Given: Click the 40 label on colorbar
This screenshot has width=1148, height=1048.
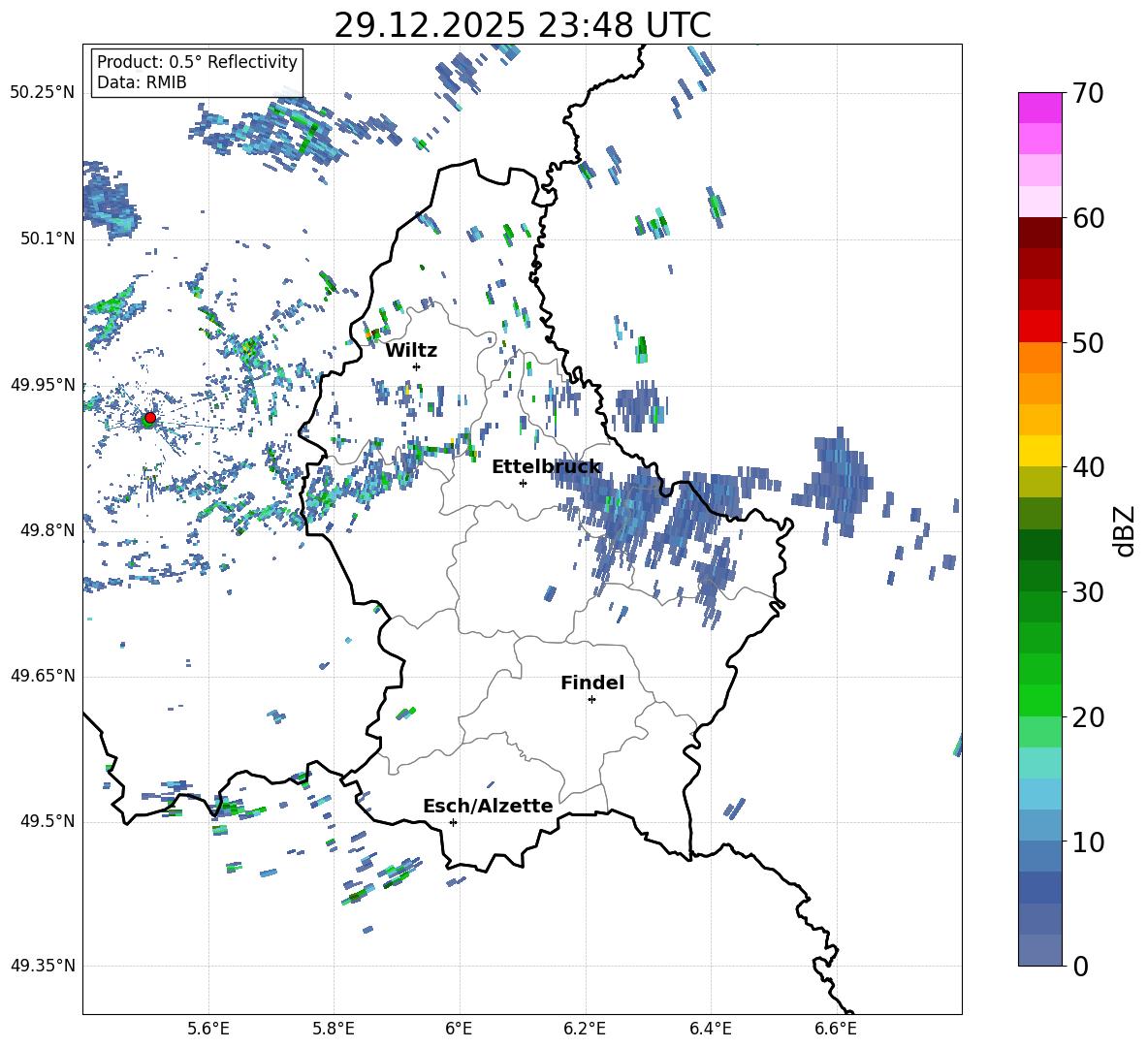Looking at the screenshot, I should click(1088, 467).
